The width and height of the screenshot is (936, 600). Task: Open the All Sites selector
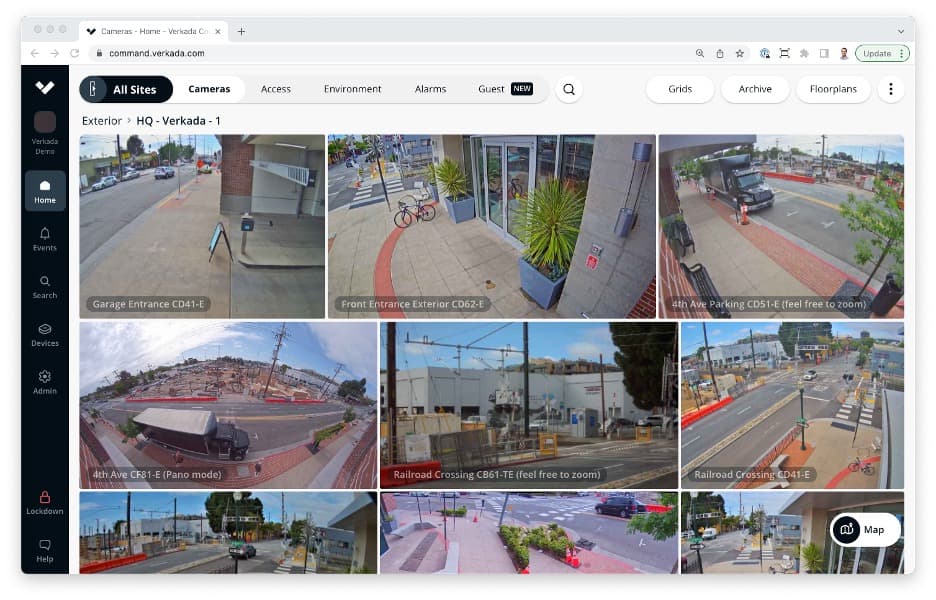coord(126,89)
